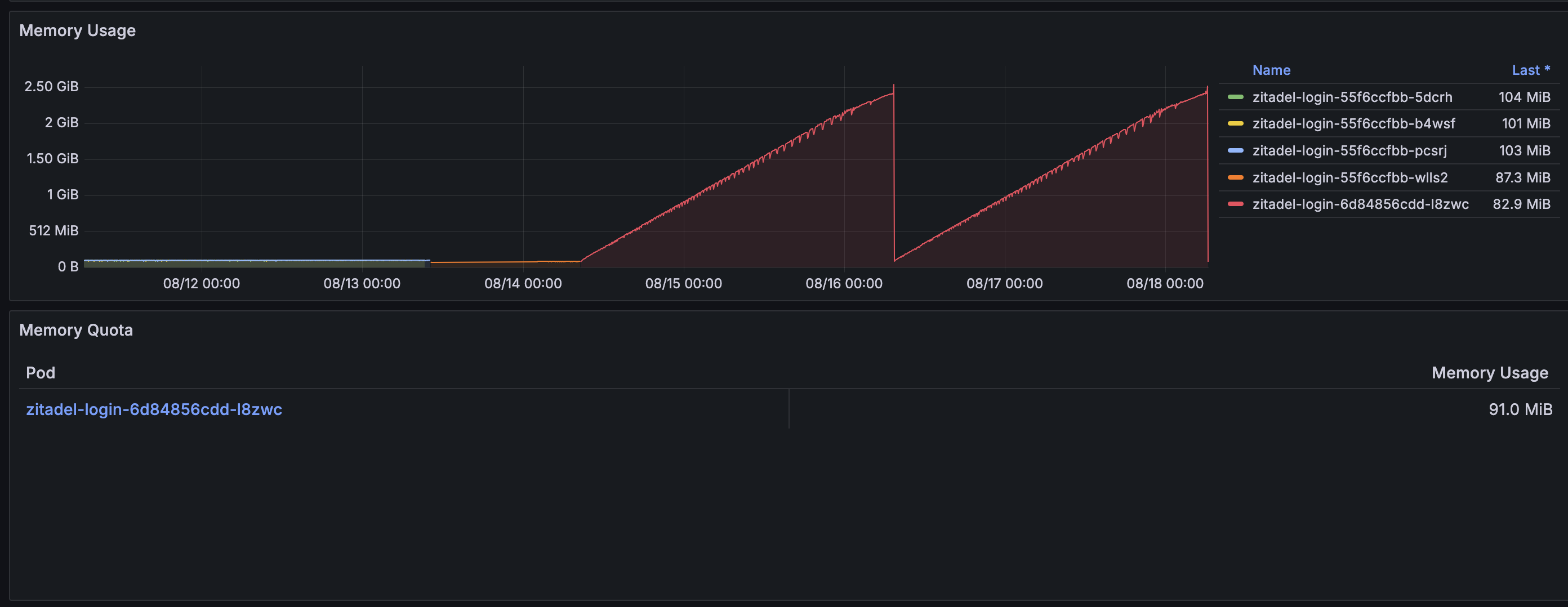This screenshot has width=1568, height=607.
Task: Click the 103 MiB legend value
Action: (x=1524, y=150)
